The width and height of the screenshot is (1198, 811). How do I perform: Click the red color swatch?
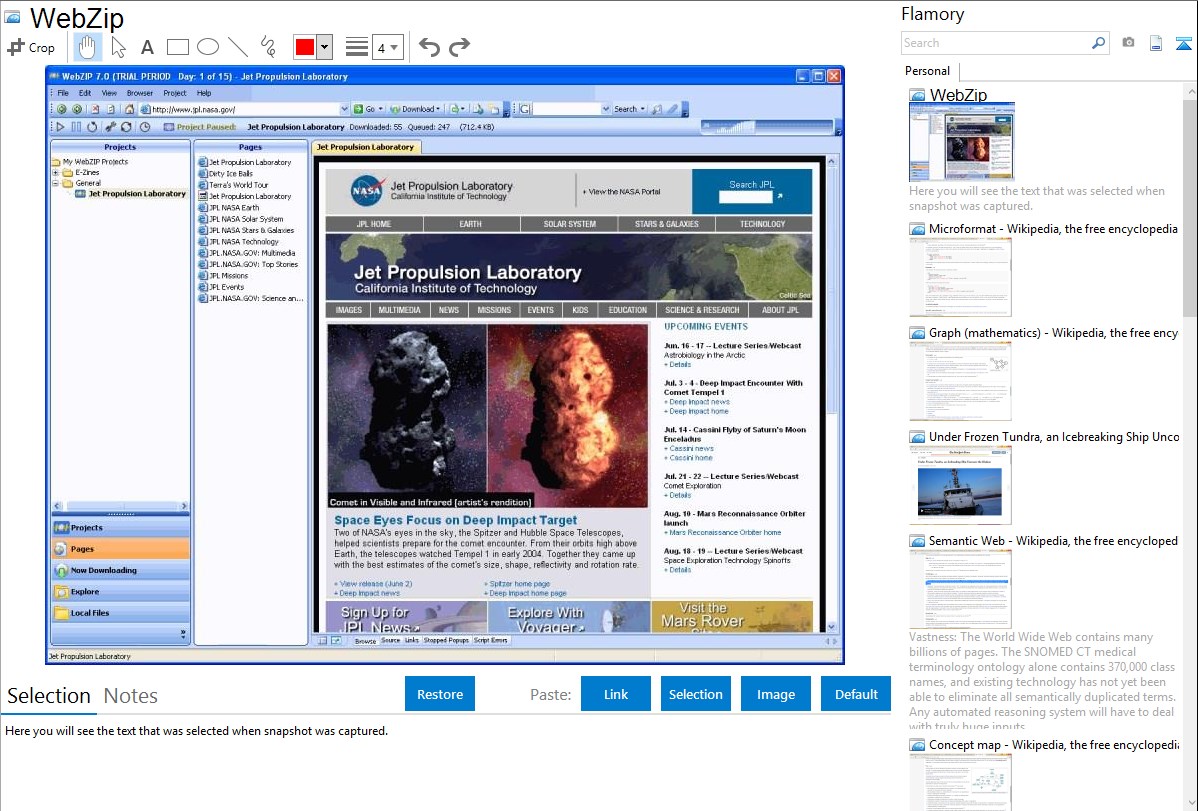point(305,47)
